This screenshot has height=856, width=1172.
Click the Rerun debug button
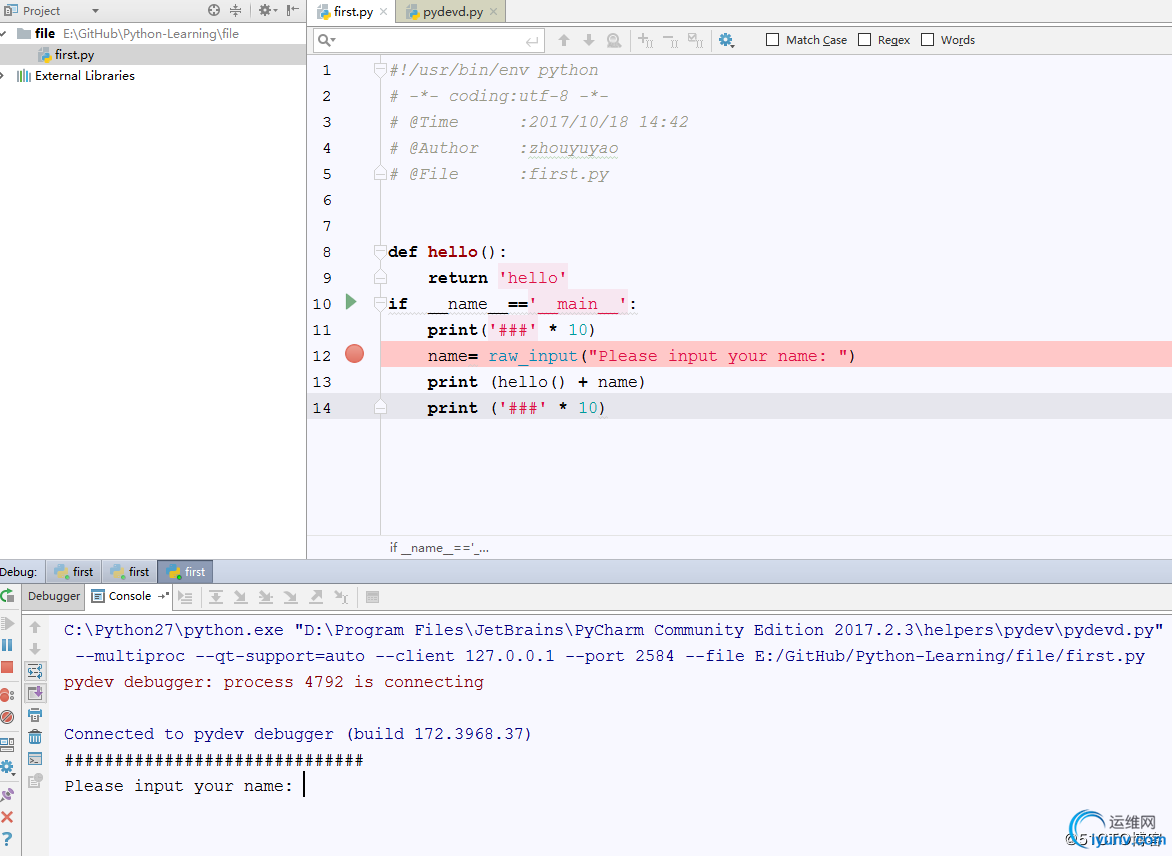coord(7,596)
